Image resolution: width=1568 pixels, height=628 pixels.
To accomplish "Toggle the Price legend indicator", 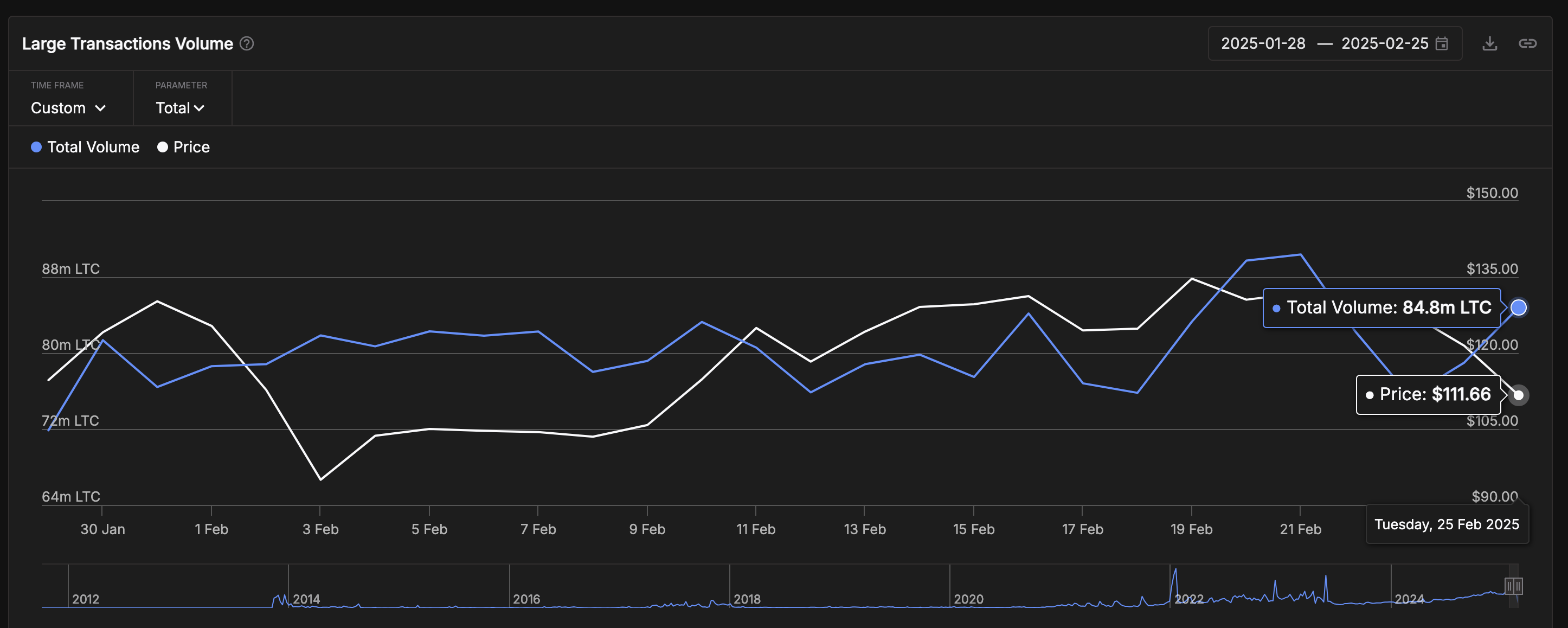I will click(184, 147).
